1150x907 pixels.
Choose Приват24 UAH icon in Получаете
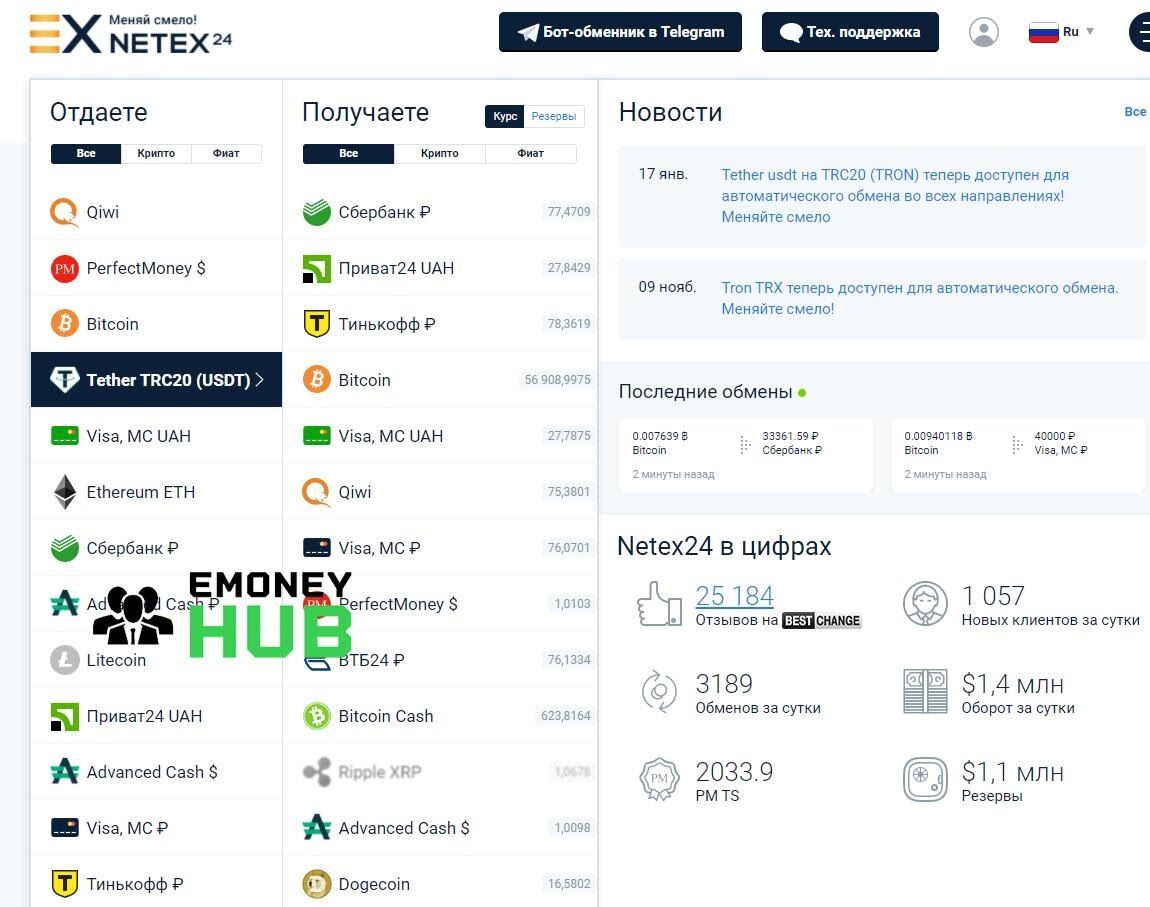317,268
